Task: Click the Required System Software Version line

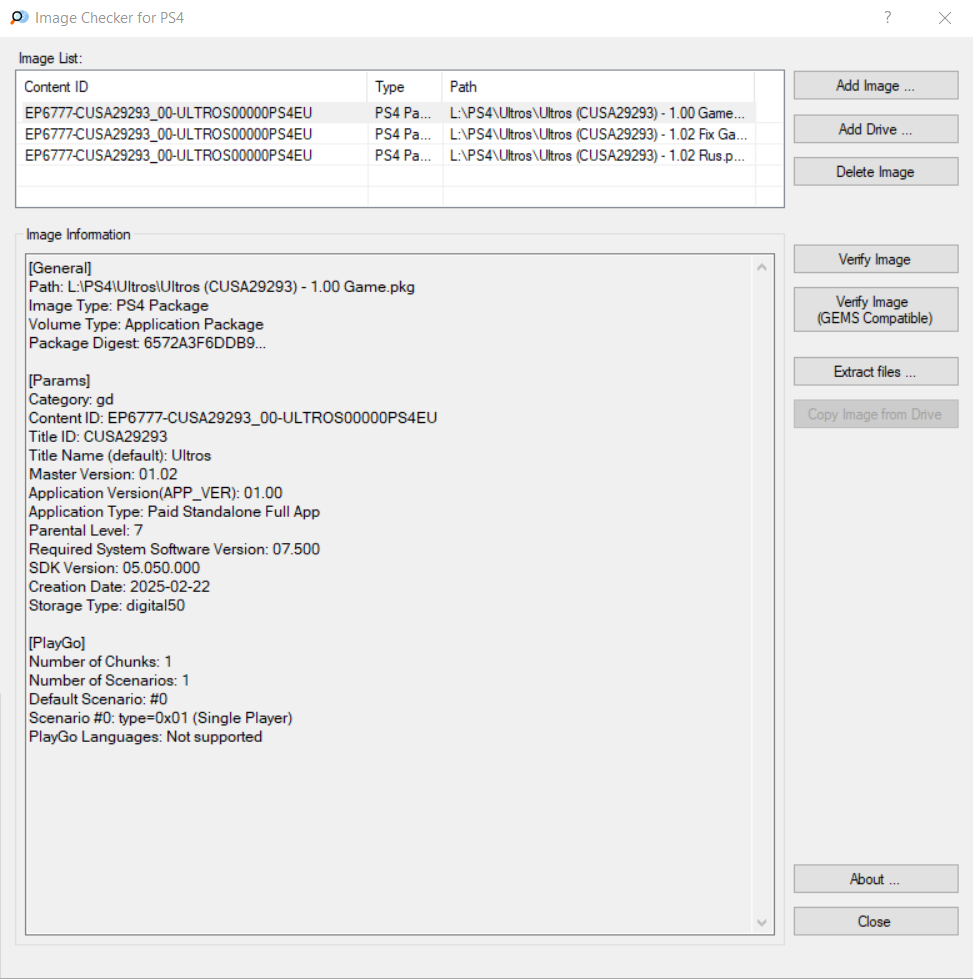Action: click(x=174, y=549)
